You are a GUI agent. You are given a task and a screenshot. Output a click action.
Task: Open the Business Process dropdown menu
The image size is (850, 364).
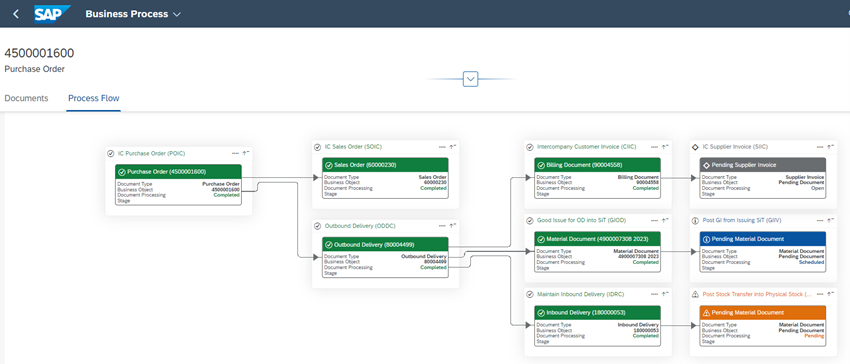click(x=133, y=14)
